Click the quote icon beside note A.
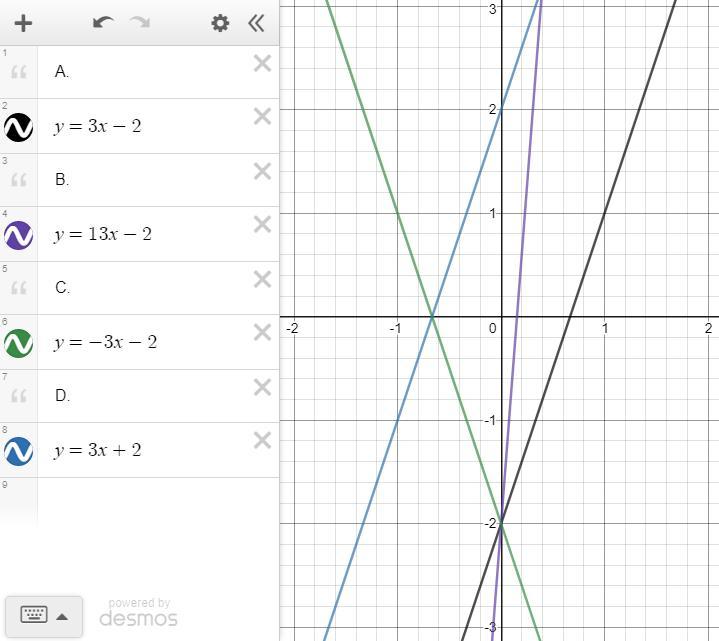Viewport: 719px width, 641px height. (x=18, y=72)
